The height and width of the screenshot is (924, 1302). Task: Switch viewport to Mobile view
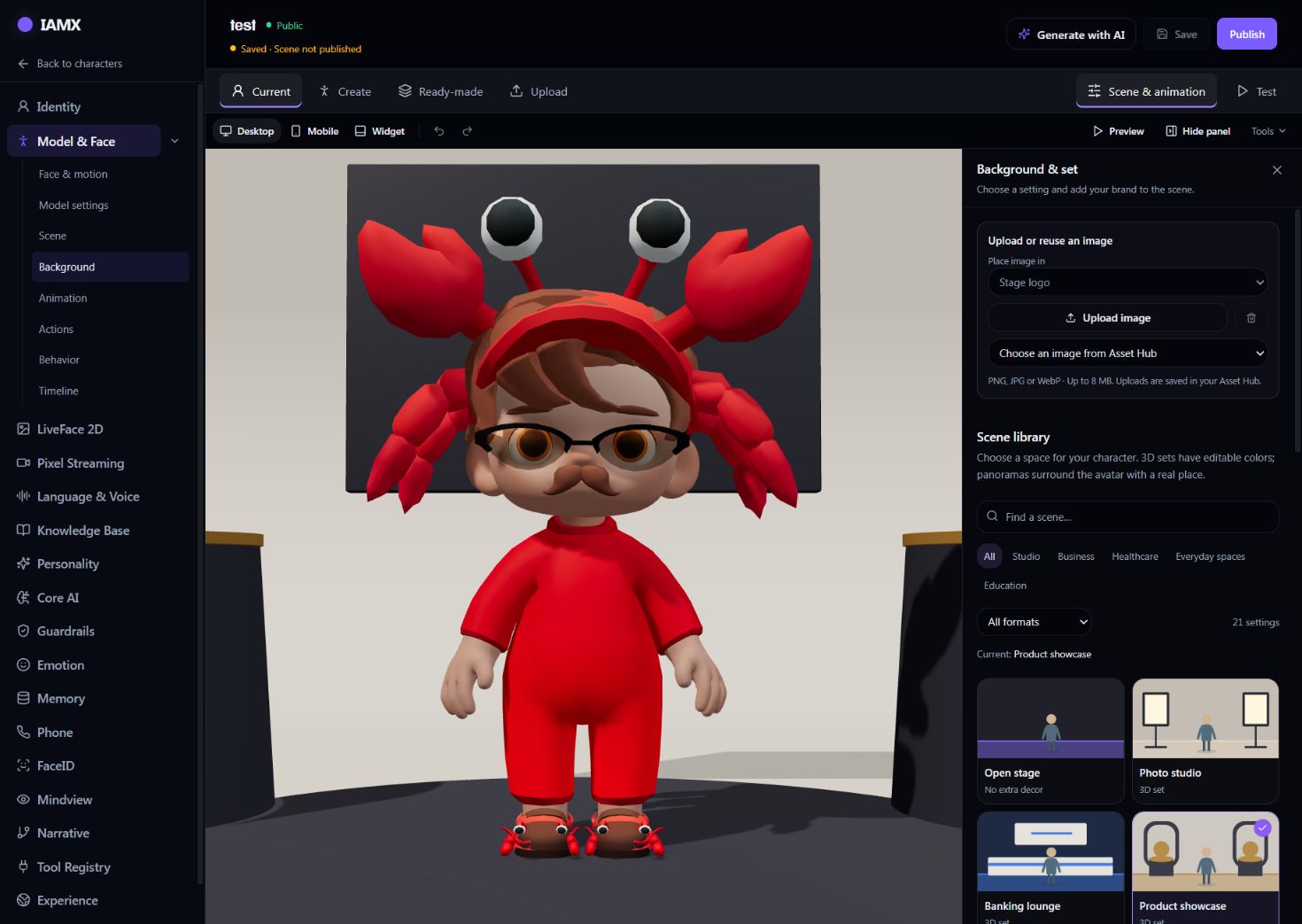(314, 131)
